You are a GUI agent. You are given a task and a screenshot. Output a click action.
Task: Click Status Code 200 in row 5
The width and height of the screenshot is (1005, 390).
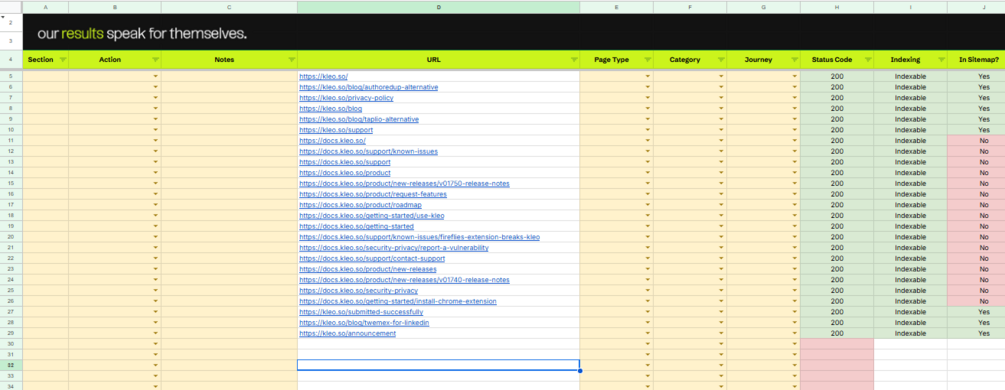(837, 76)
